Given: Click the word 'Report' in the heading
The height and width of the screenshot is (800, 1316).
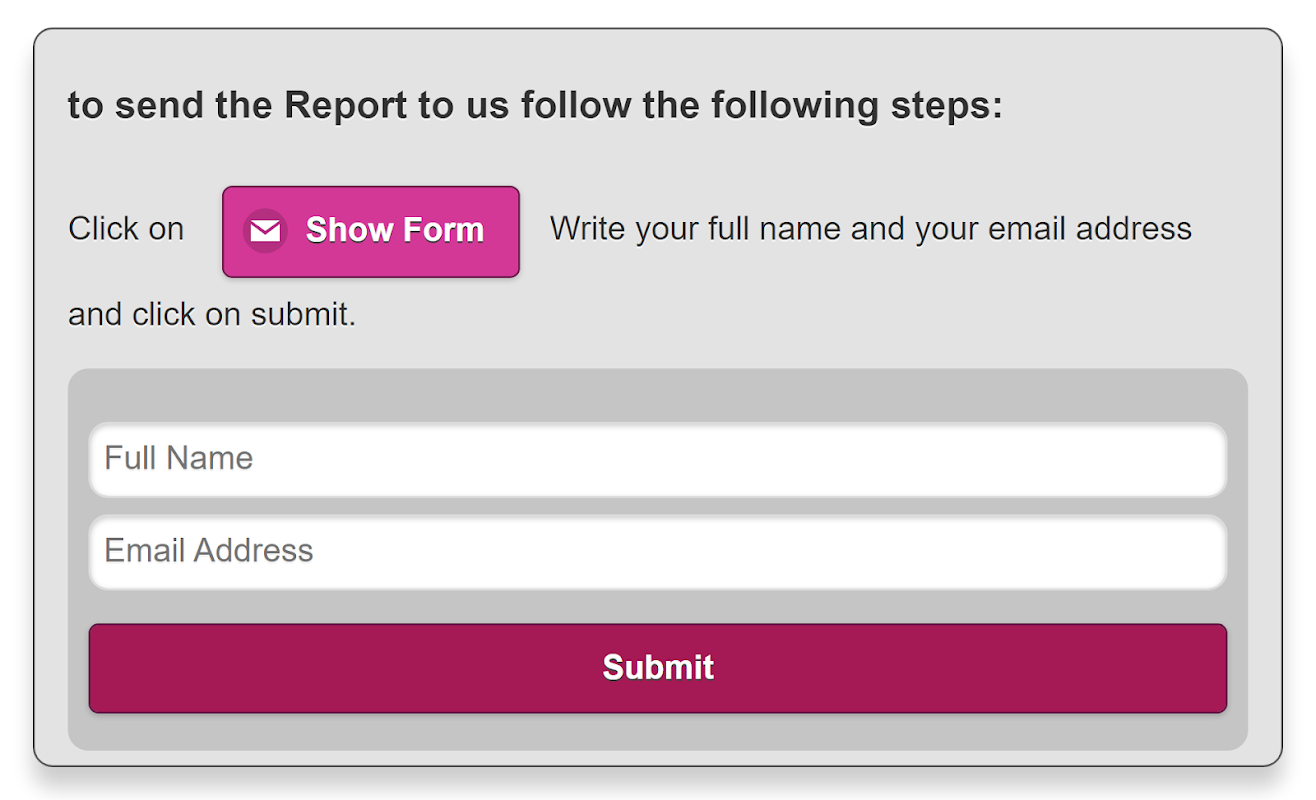Looking at the screenshot, I should pyautogui.click(x=345, y=105).
